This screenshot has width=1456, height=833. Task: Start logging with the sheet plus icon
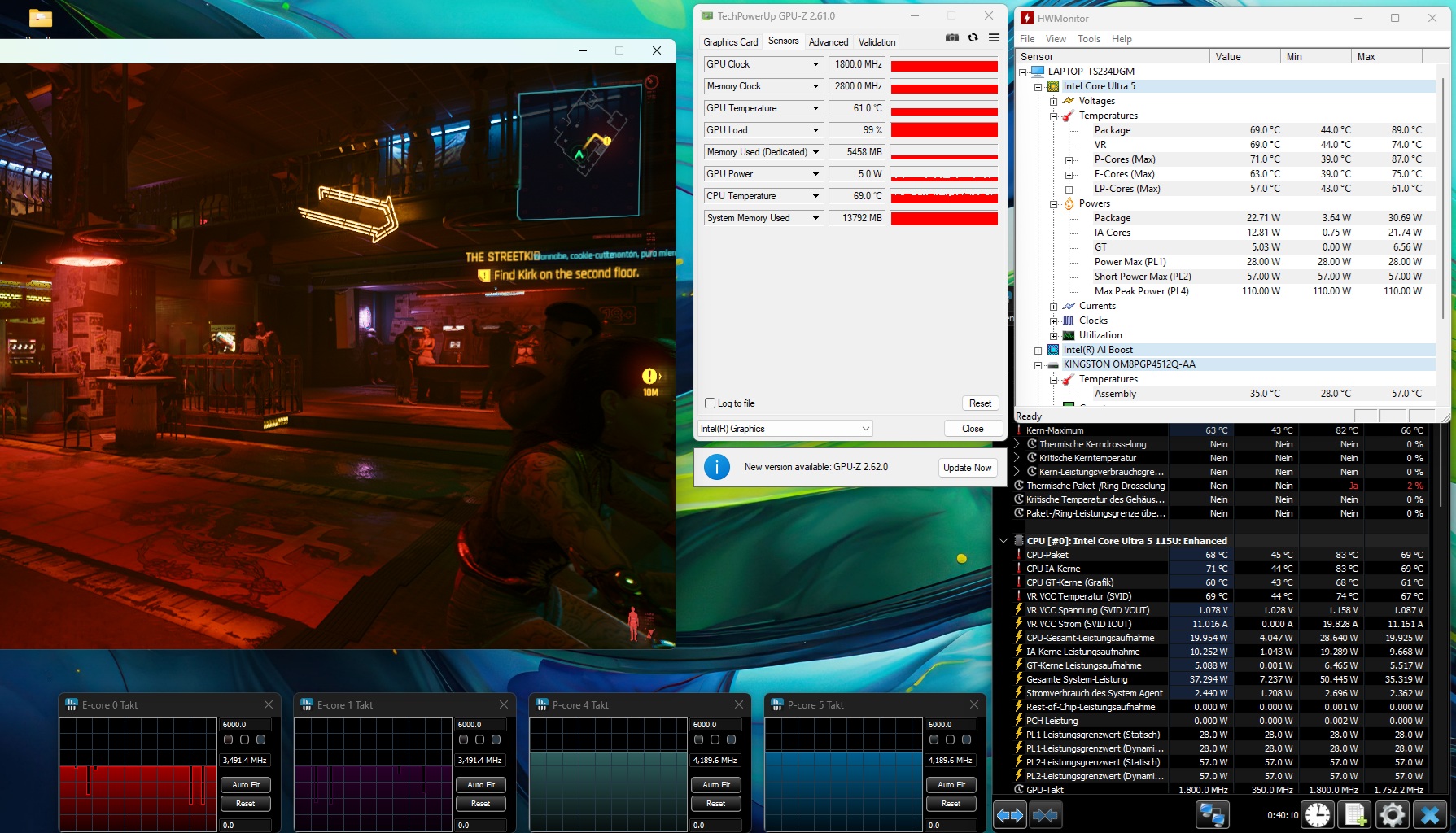[x=1355, y=814]
